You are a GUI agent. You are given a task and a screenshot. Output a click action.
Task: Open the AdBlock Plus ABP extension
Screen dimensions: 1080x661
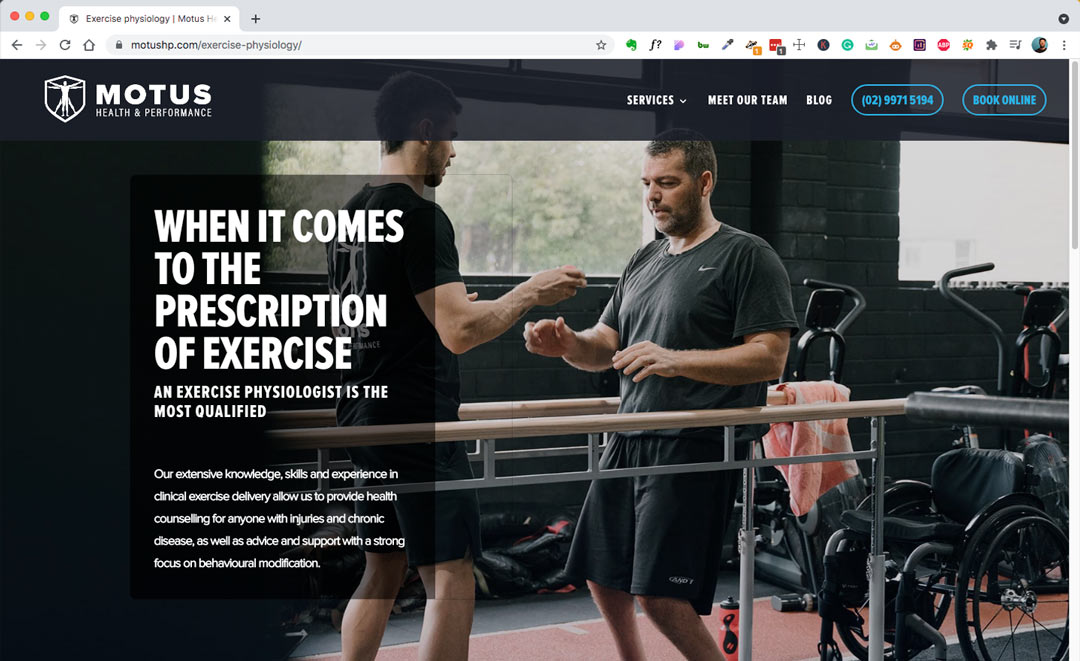[943, 45]
